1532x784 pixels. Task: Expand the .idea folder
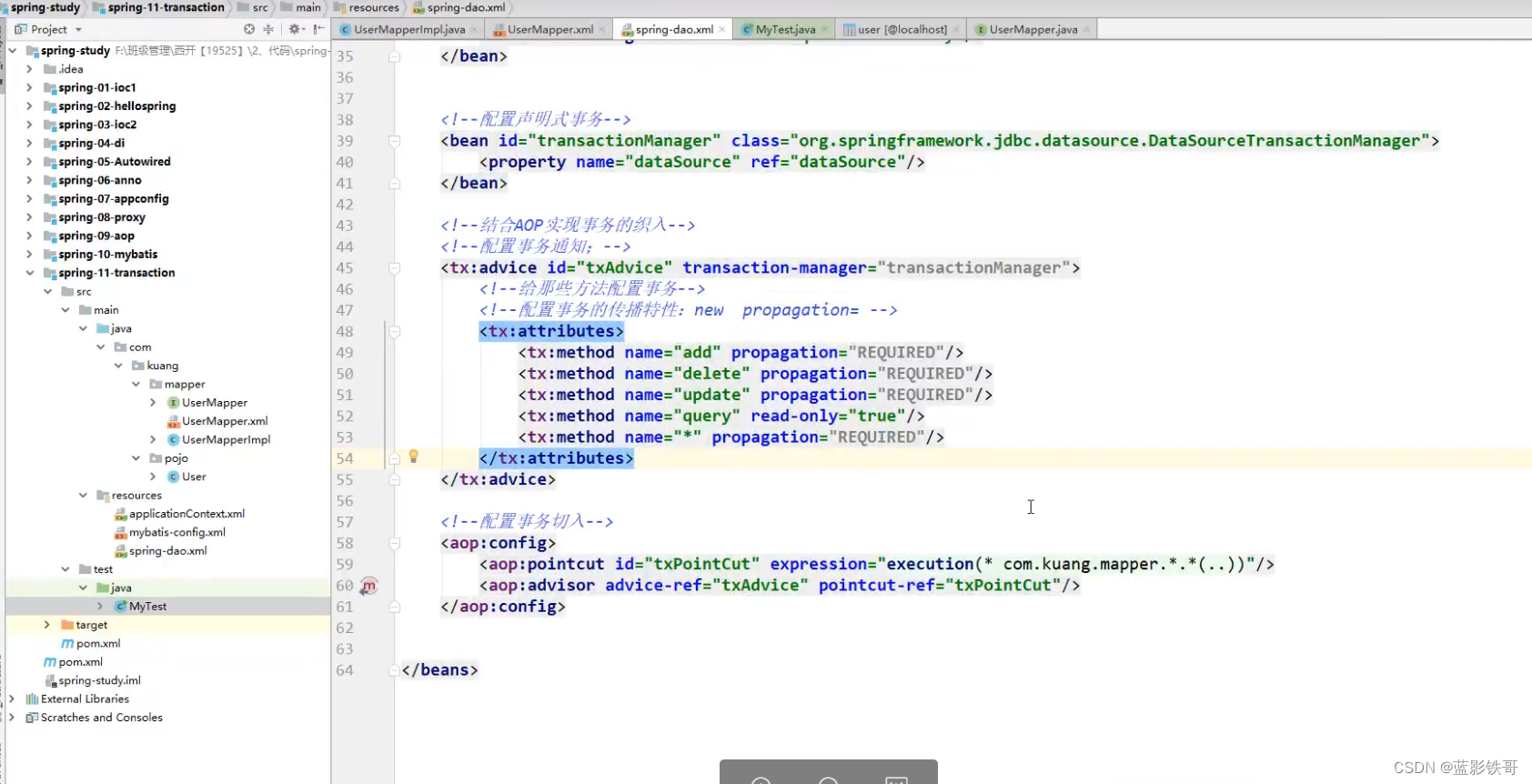coord(29,69)
